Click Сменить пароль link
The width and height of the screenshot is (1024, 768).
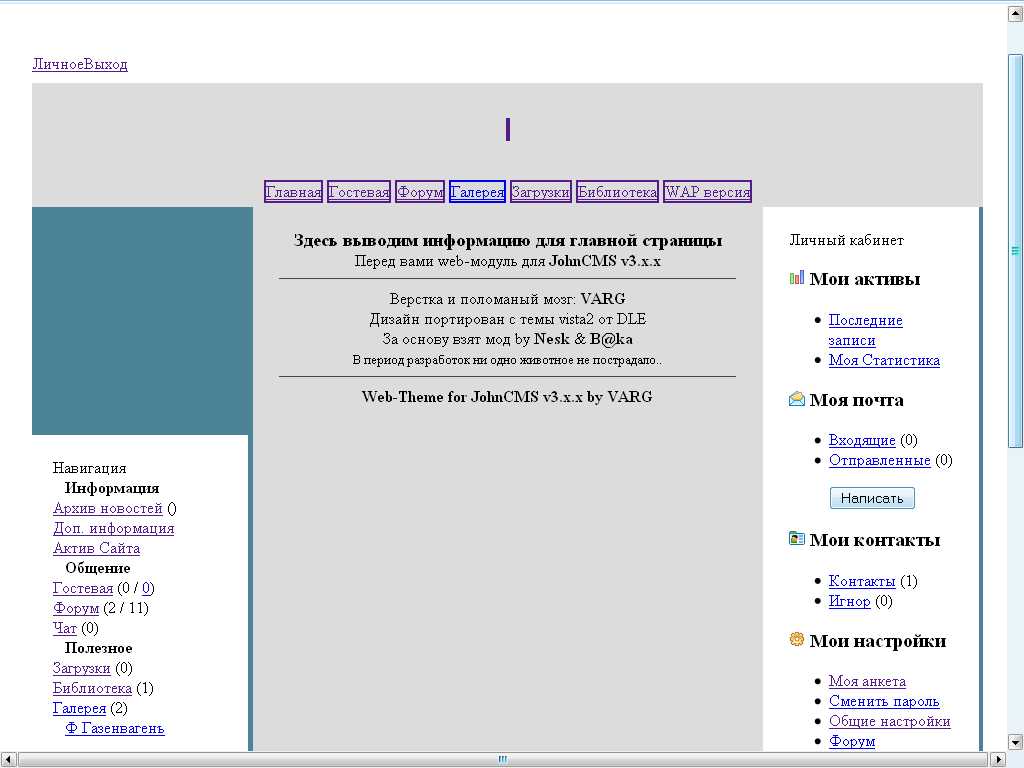(884, 701)
